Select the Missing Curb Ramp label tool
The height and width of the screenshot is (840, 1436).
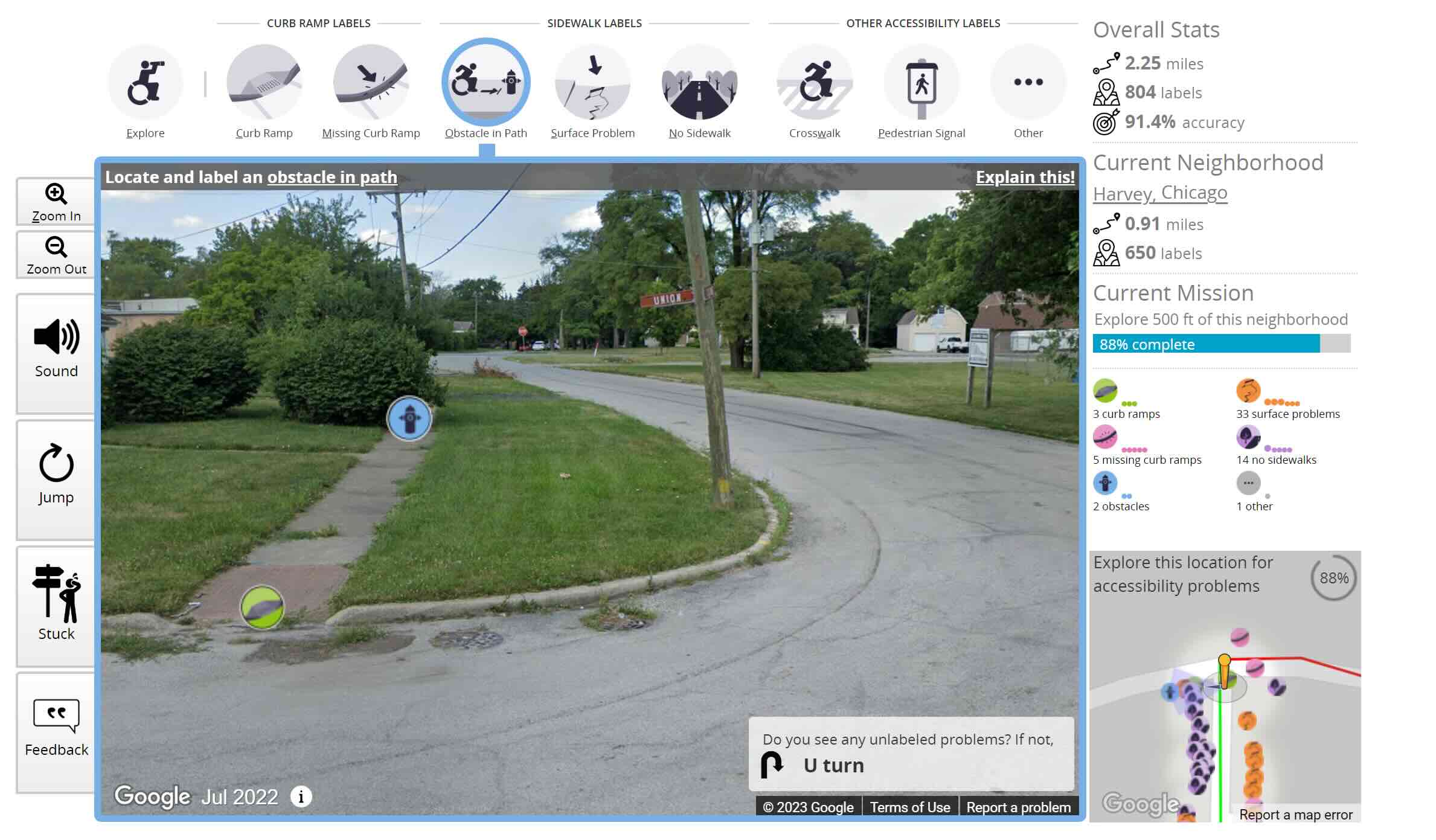pyautogui.click(x=371, y=82)
